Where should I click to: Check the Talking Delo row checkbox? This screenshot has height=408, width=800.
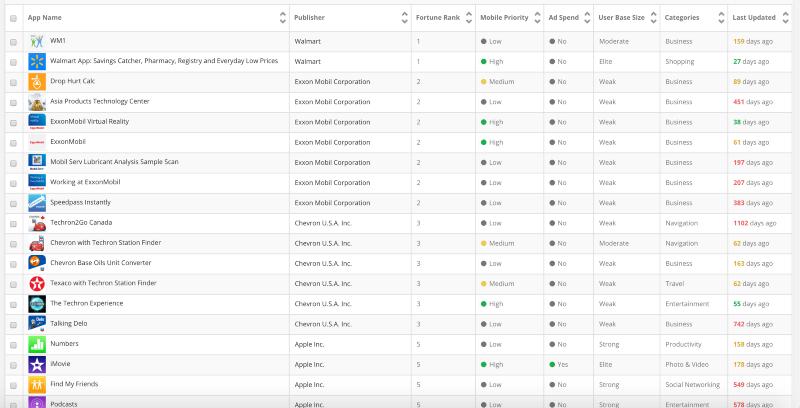pos(13,325)
